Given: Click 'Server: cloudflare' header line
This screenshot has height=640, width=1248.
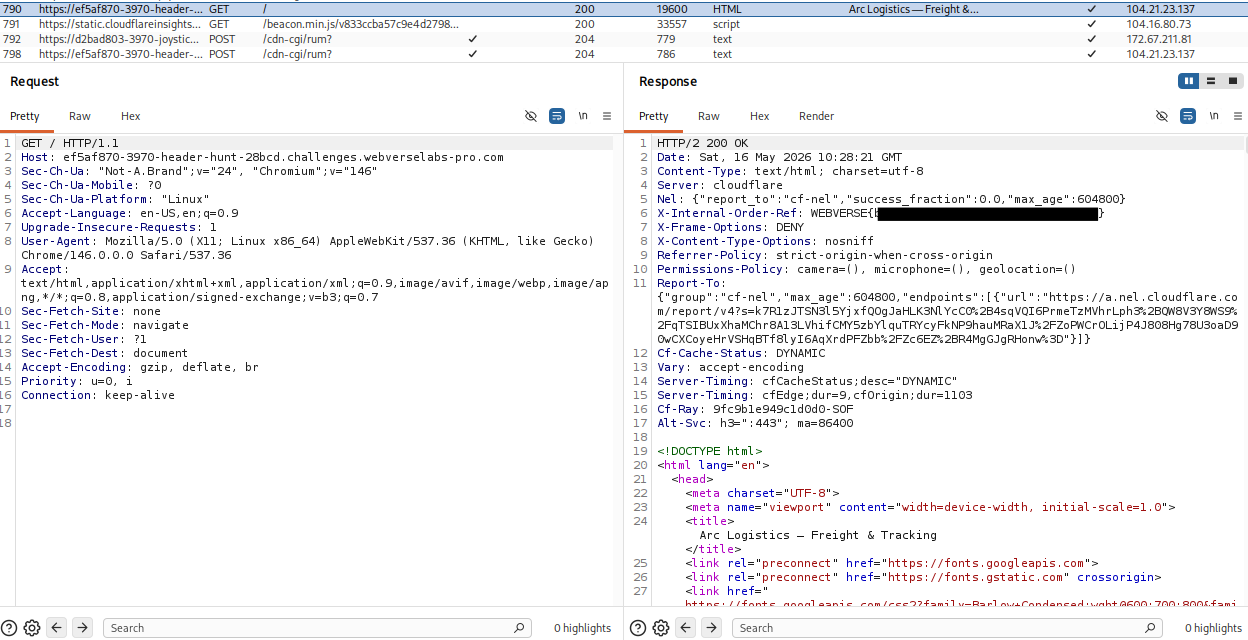Looking at the screenshot, I should coord(720,185).
